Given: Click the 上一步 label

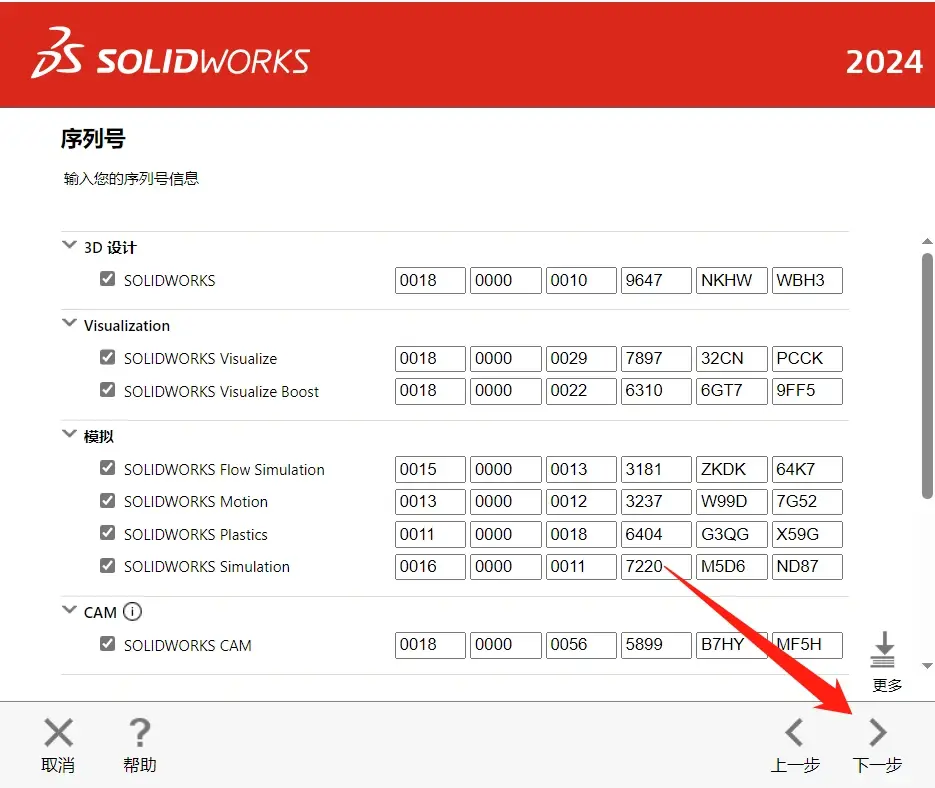Looking at the screenshot, I should pyautogui.click(x=795, y=765).
